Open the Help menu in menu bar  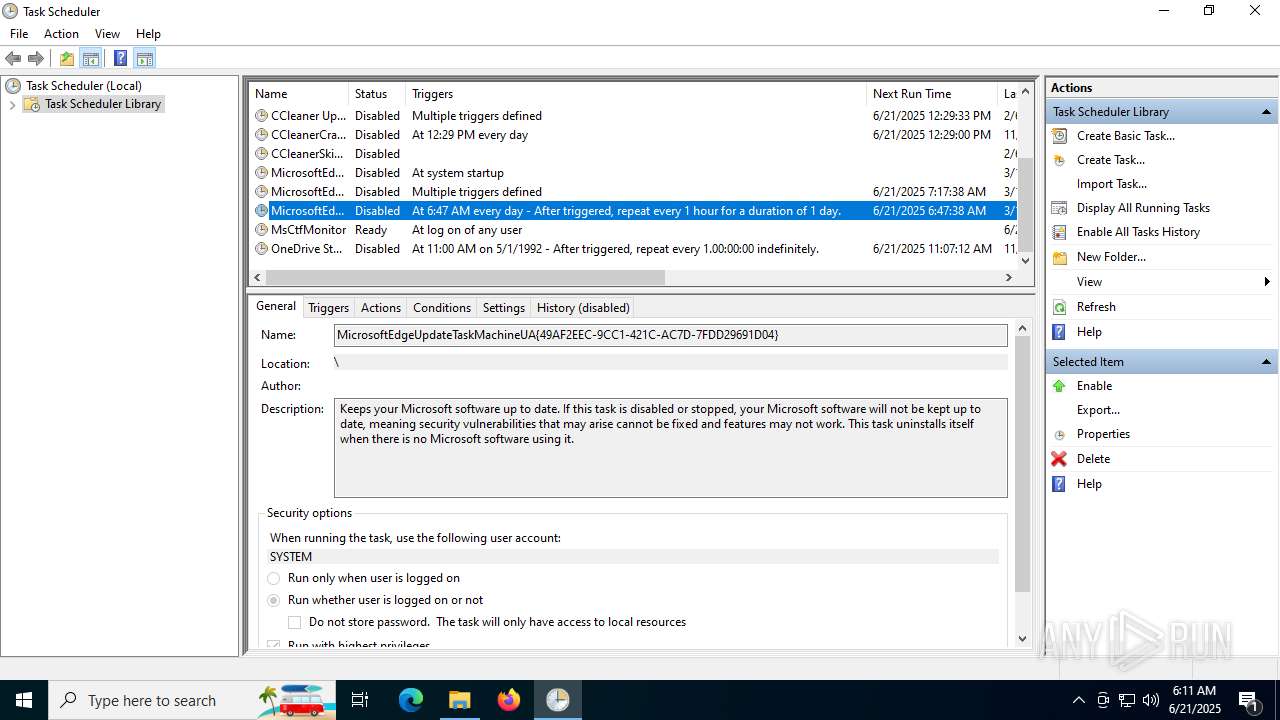148,34
